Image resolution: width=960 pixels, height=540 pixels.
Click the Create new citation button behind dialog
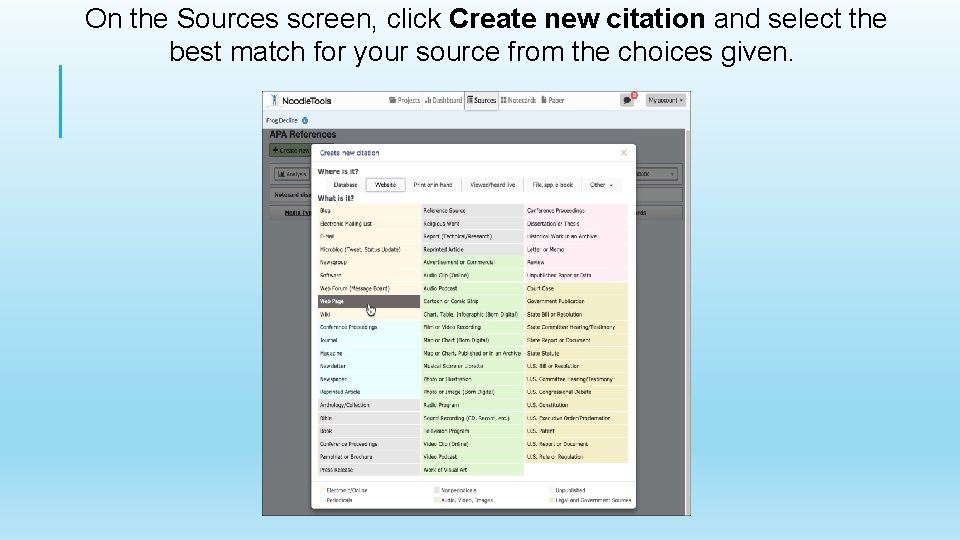pyautogui.click(x=291, y=151)
